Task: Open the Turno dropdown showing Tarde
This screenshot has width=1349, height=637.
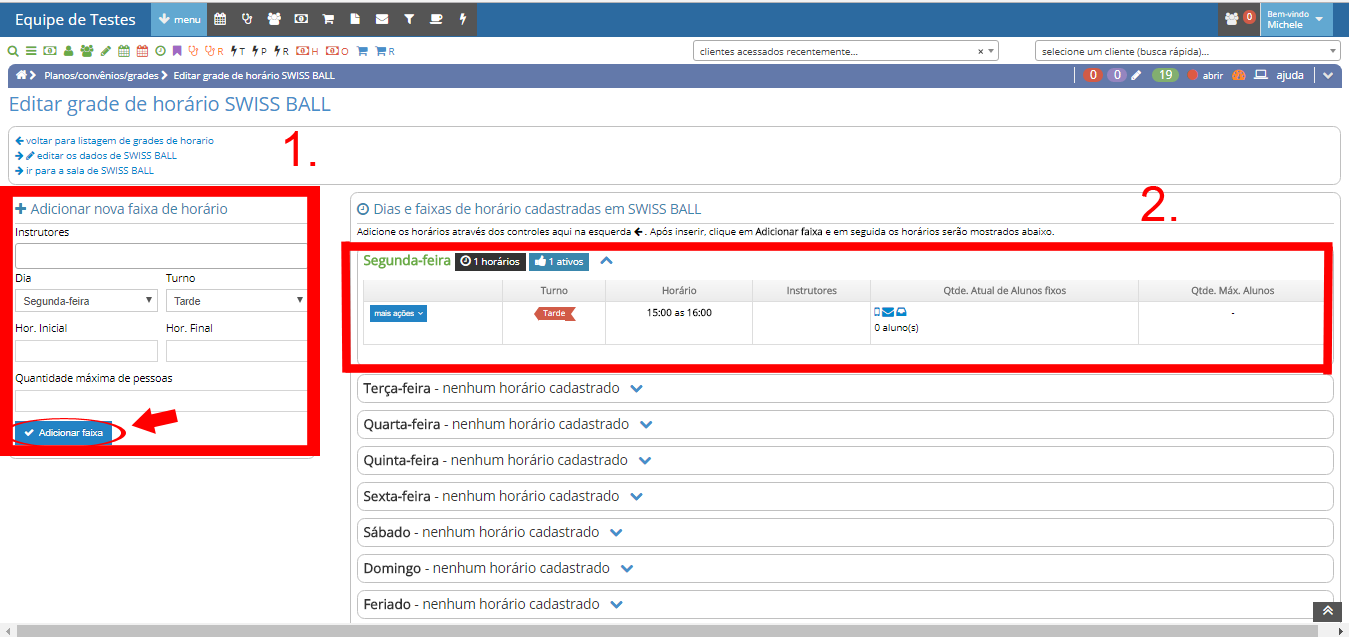Action: [x=236, y=300]
